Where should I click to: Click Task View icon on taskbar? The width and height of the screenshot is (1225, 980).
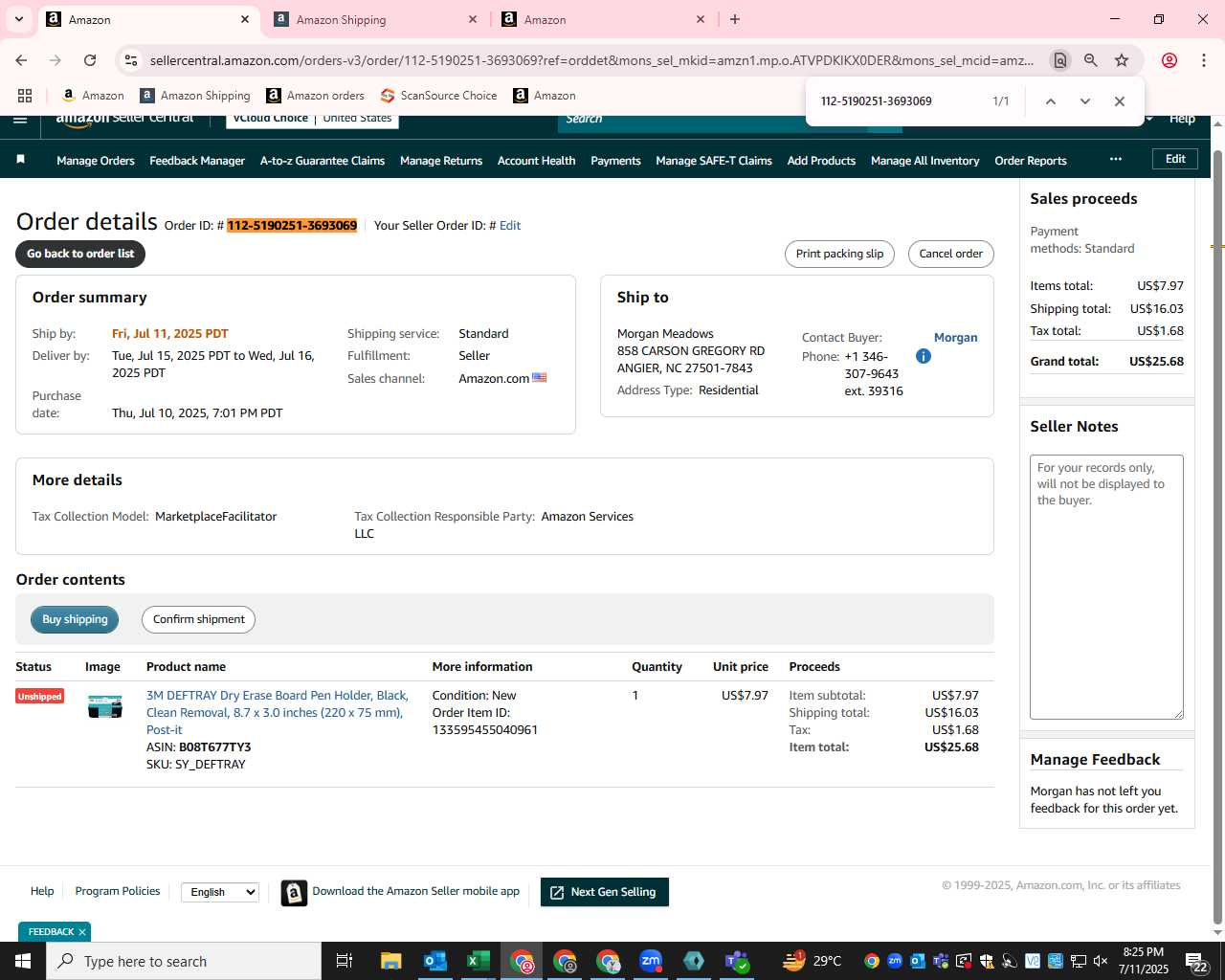[345, 961]
